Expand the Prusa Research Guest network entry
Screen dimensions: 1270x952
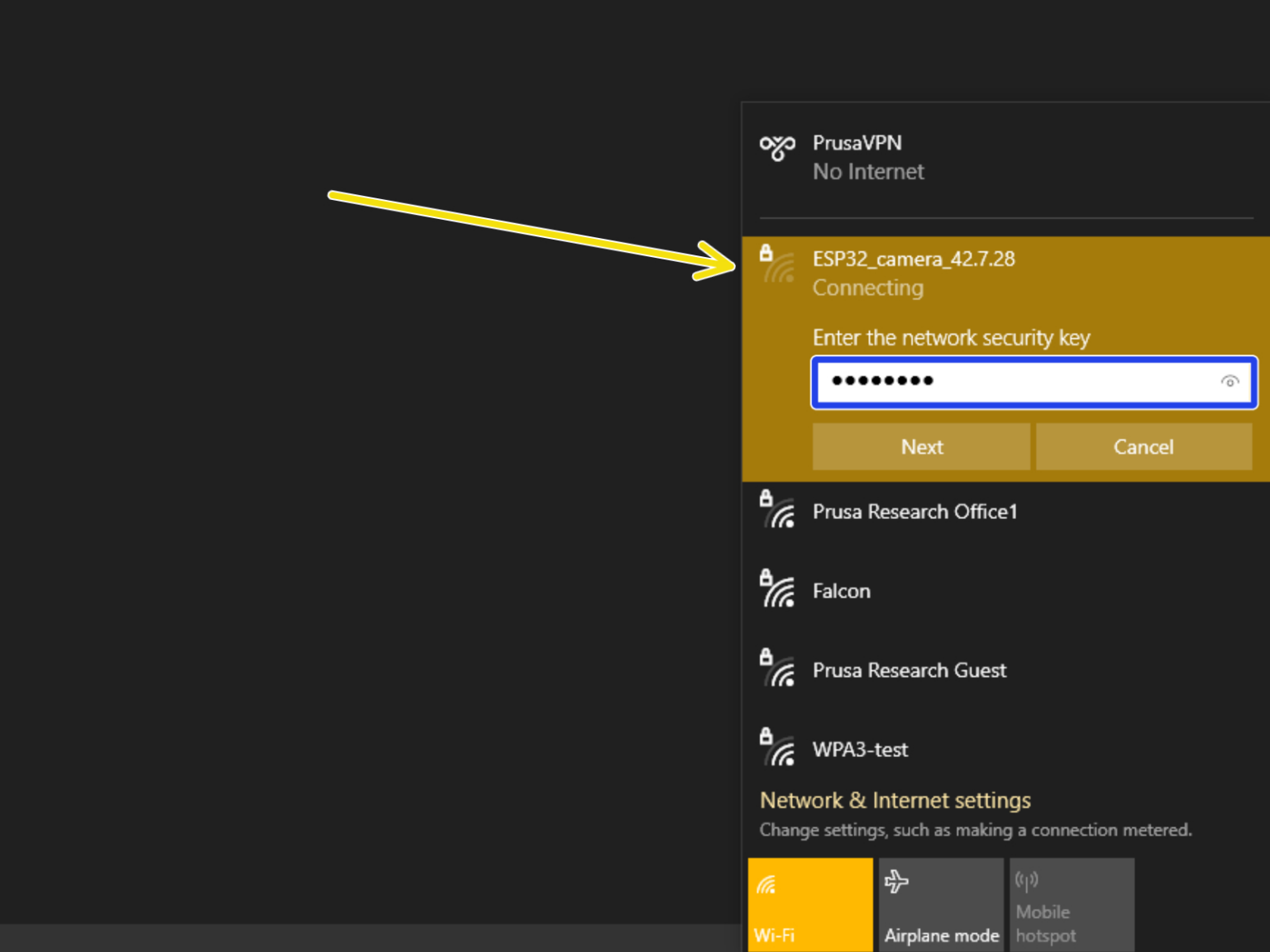[x=910, y=670]
